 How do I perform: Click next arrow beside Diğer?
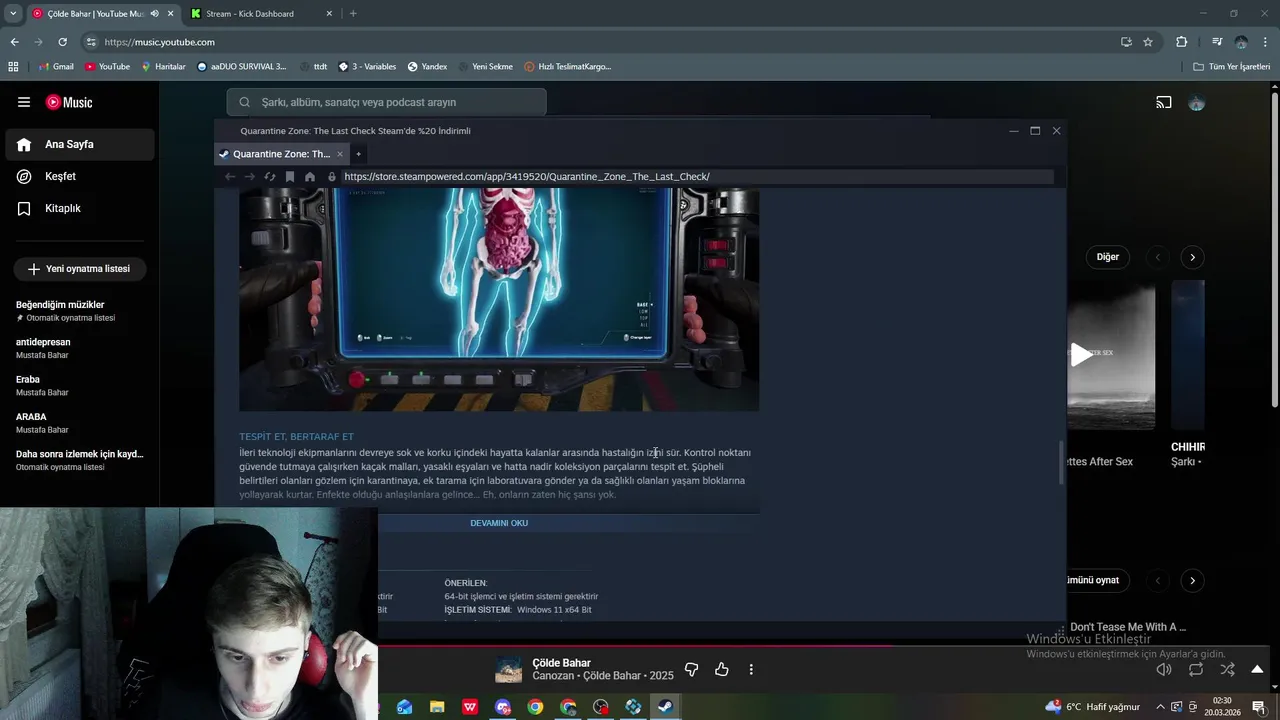(1192, 257)
